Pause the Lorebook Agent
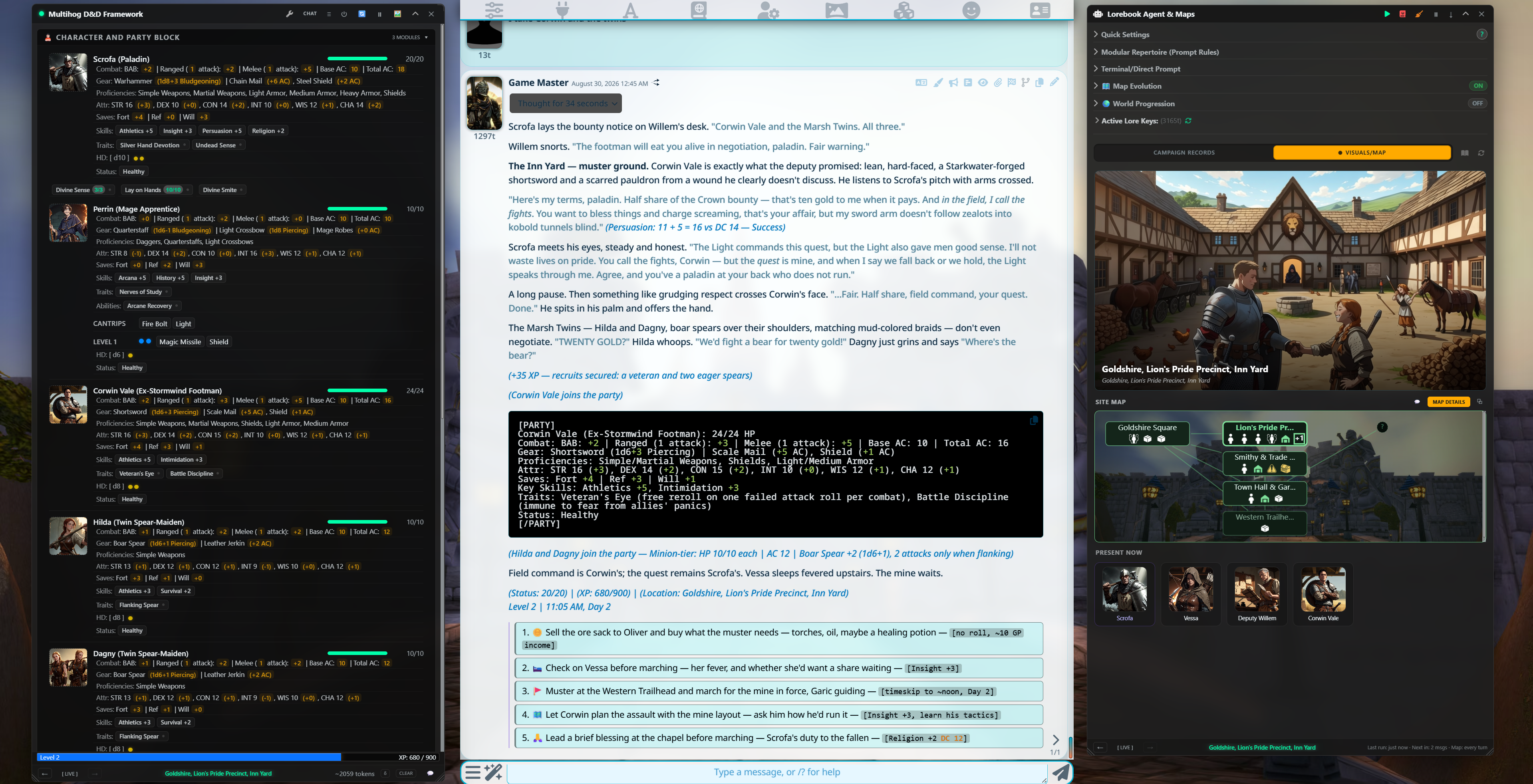This screenshot has height=784, width=1533. [x=1436, y=14]
